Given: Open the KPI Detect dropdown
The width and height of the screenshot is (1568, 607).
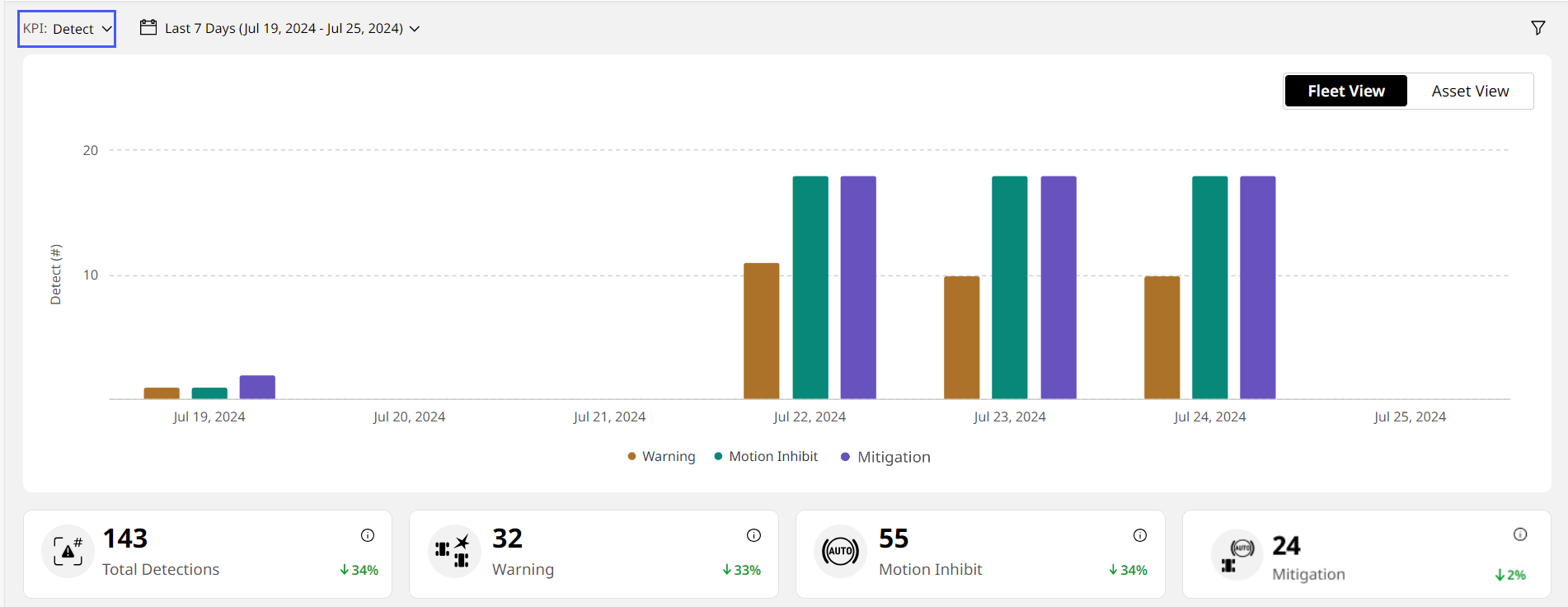Looking at the screenshot, I should point(67,29).
